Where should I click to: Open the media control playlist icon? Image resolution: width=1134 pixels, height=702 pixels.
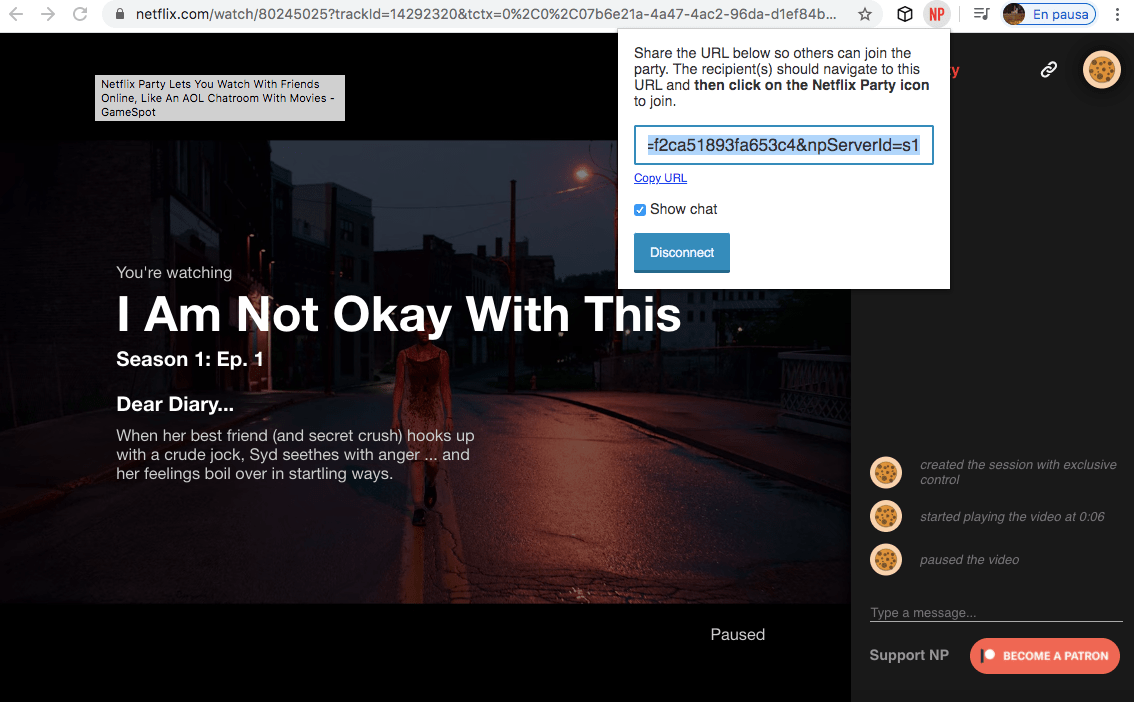point(982,15)
